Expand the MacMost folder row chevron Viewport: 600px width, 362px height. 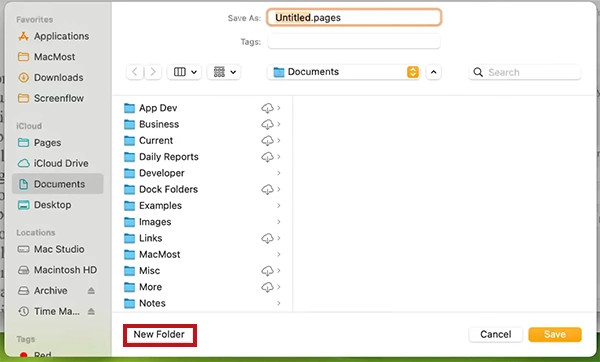[x=279, y=254]
